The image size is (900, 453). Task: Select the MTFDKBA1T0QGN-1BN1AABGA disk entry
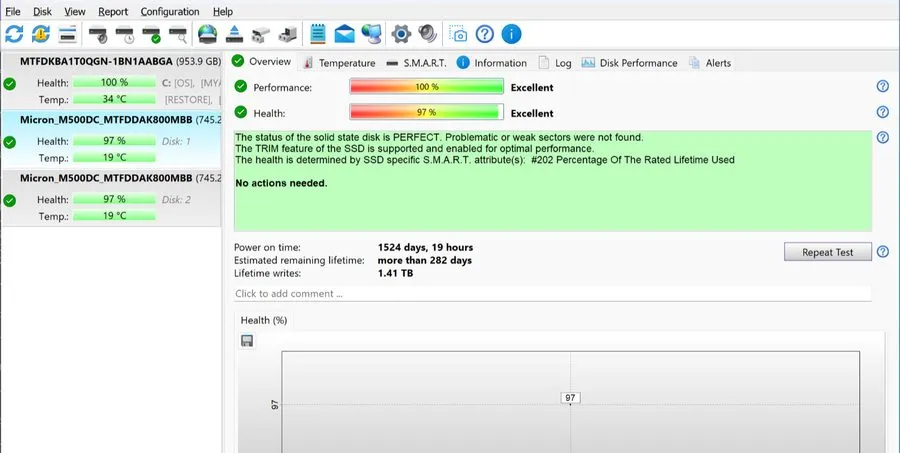[x=112, y=80]
